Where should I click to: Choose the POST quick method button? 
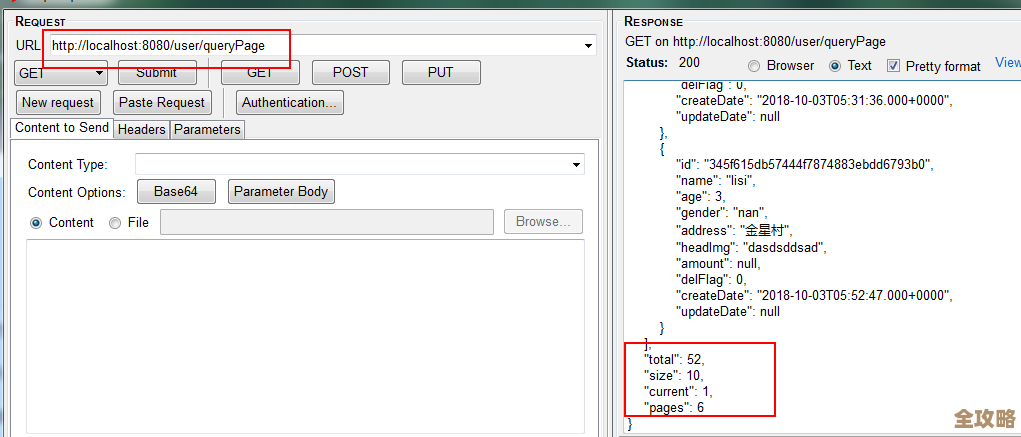click(x=350, y=73)
